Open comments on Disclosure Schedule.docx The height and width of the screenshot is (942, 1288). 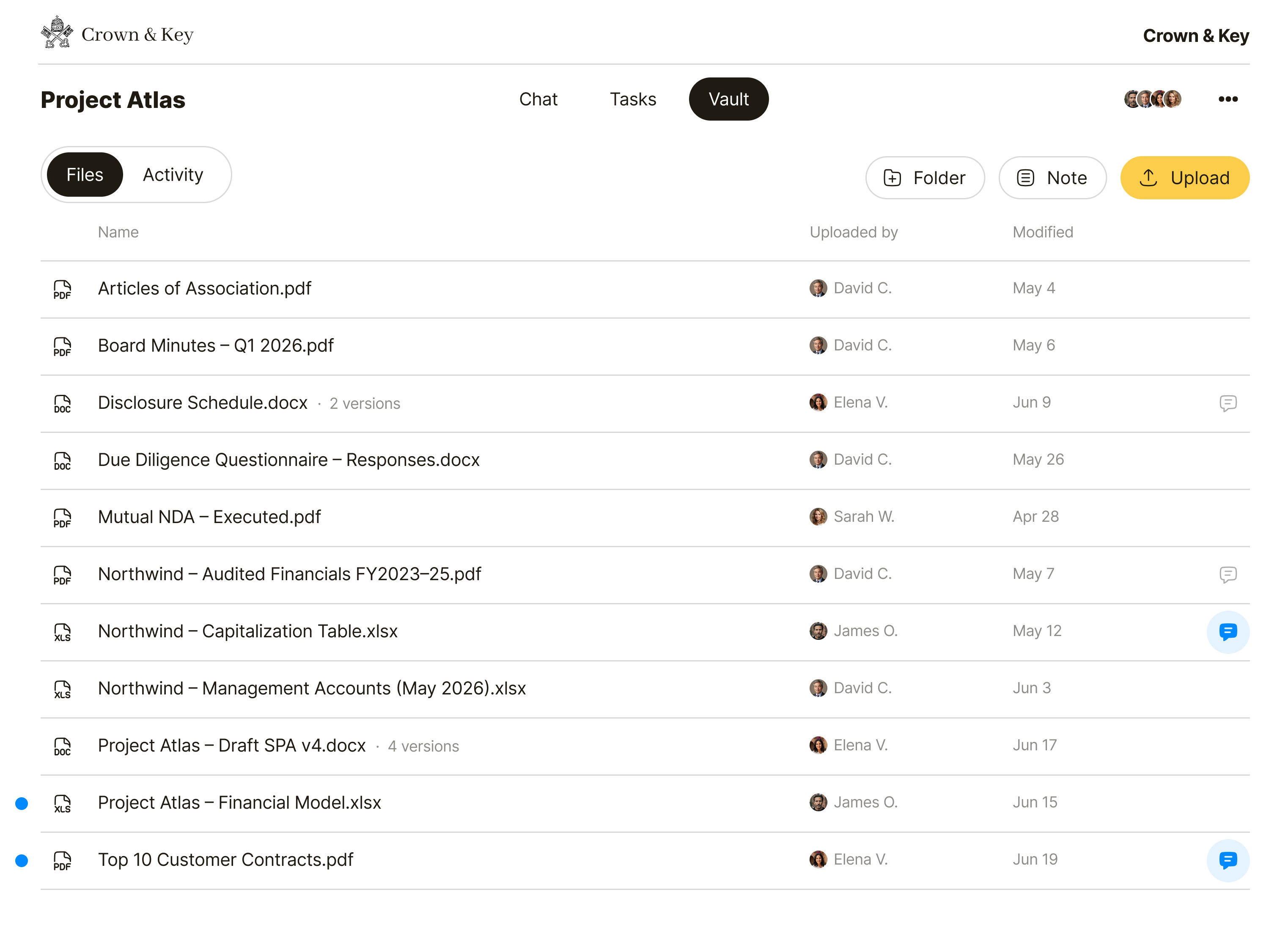pos(1228,403)
